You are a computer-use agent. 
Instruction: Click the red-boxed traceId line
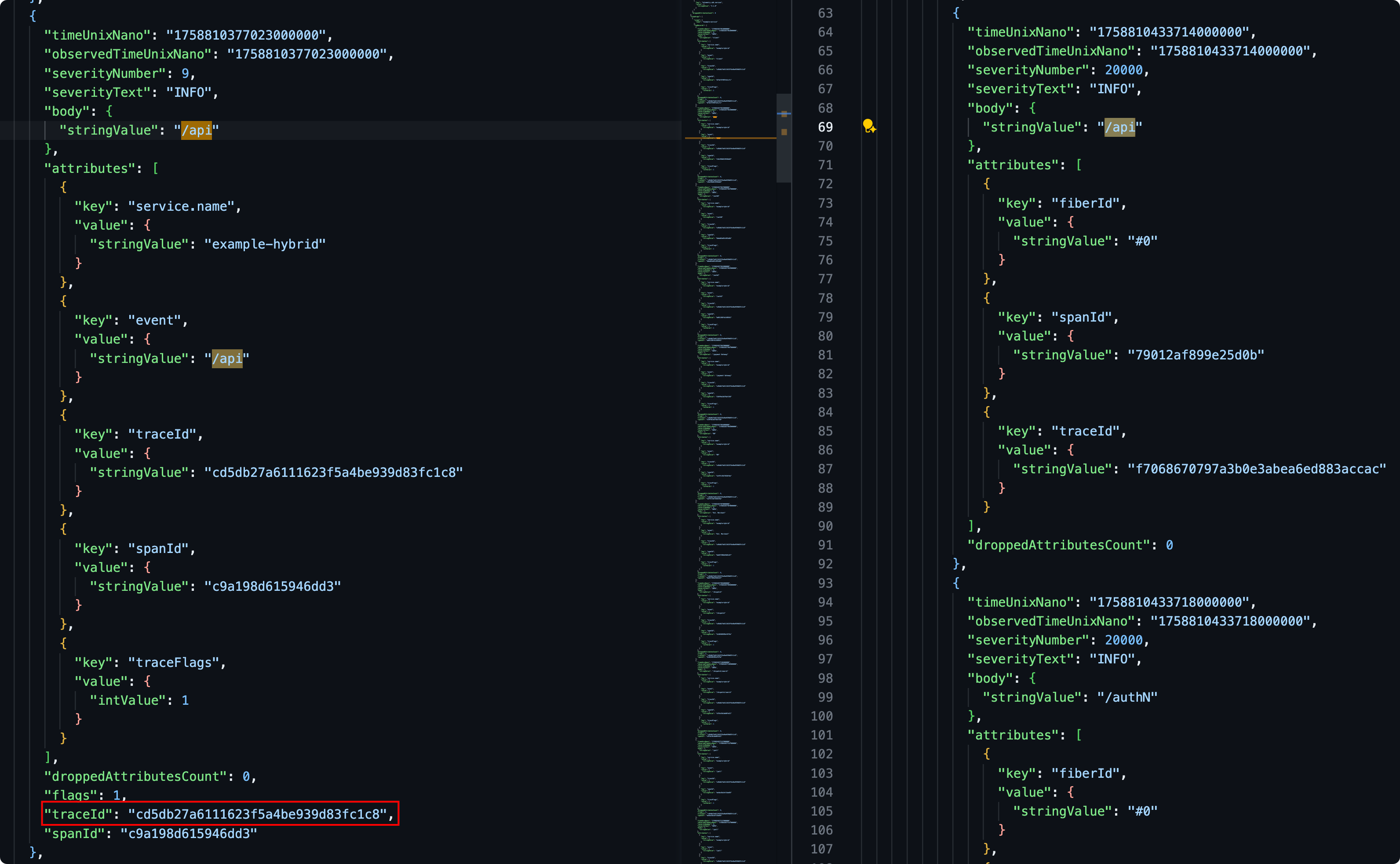(x=220, y=814)
